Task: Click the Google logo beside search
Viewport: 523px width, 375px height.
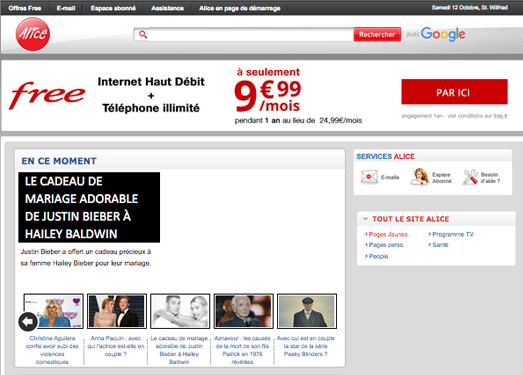Action: point(443,34)
